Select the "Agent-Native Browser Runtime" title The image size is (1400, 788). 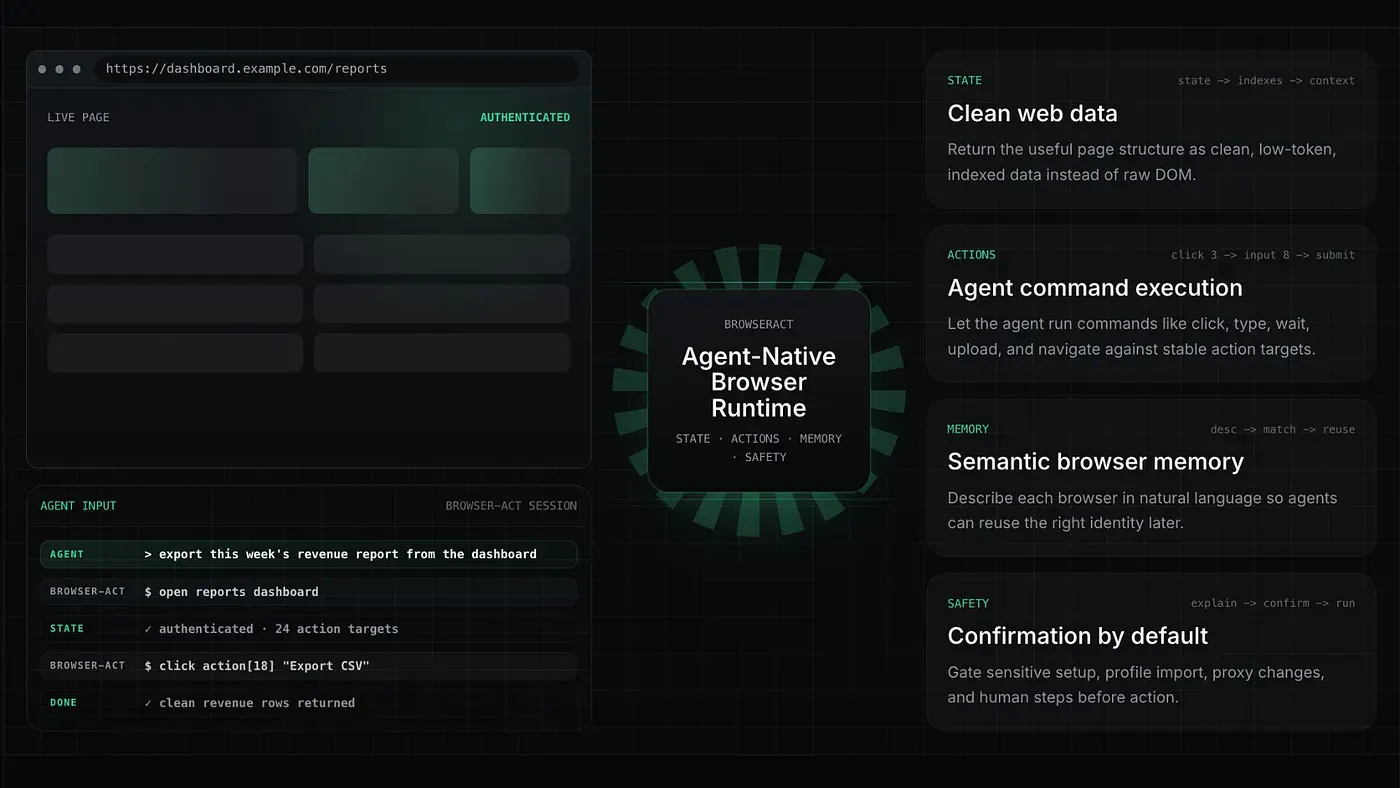(x=759, y=382)
